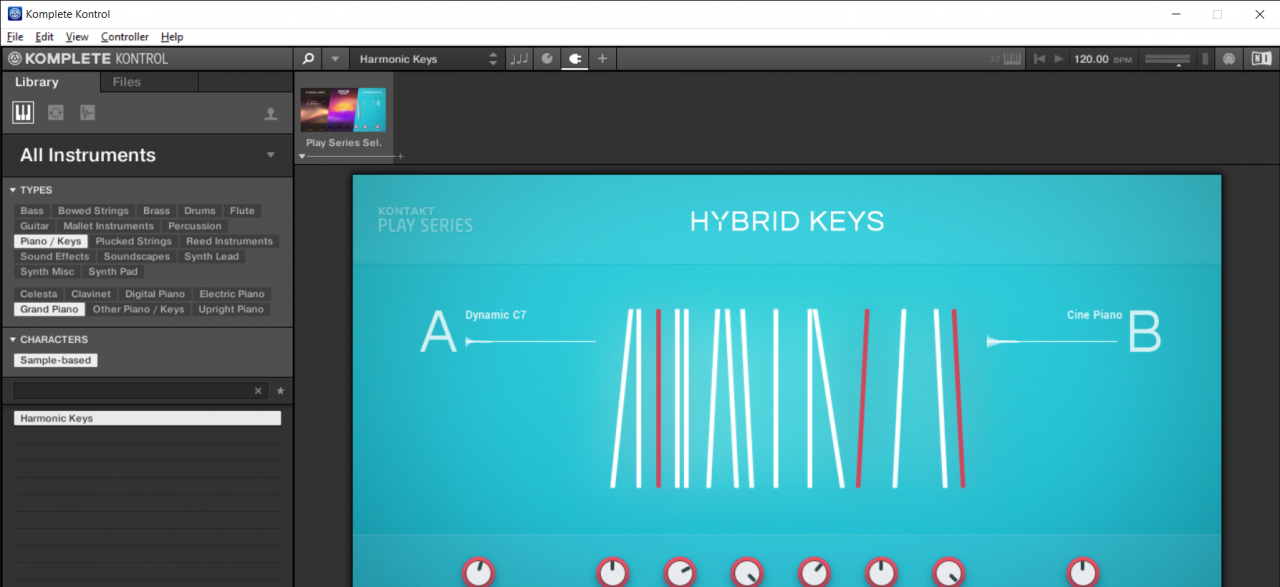Viewport: 1280px width, 587px height.
Task: Toggle the Bass type tag
Action: pos(32,211)
